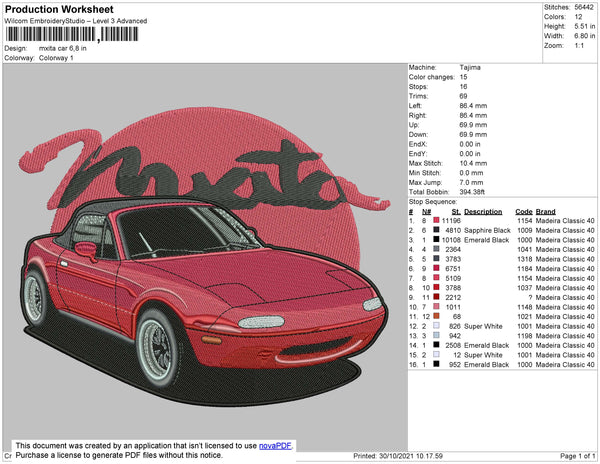Image resolution: width=600 pixels, height=464 pixels.
Task: Select the swatch in the 2508 Emerald Black row
Action: coord(436,345)
